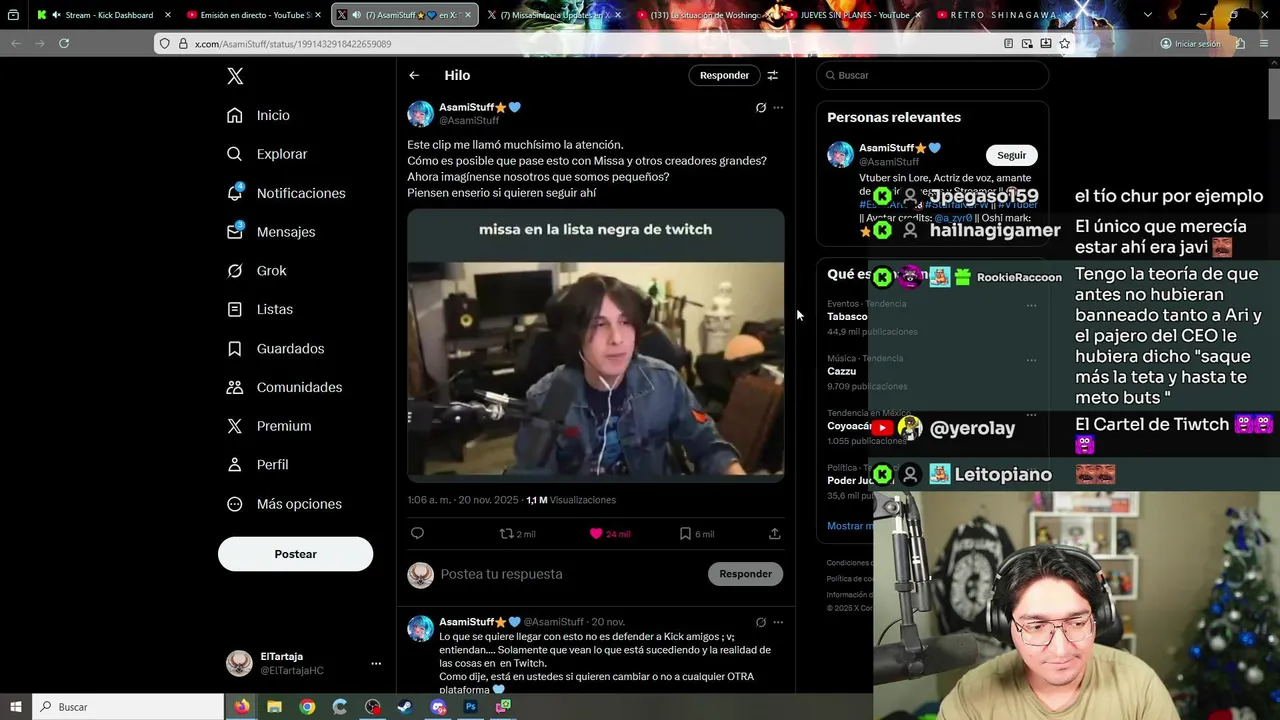This screenshot has height=720, width=1280.
Task: Click the share post icon
Action: tap(774, 534)
